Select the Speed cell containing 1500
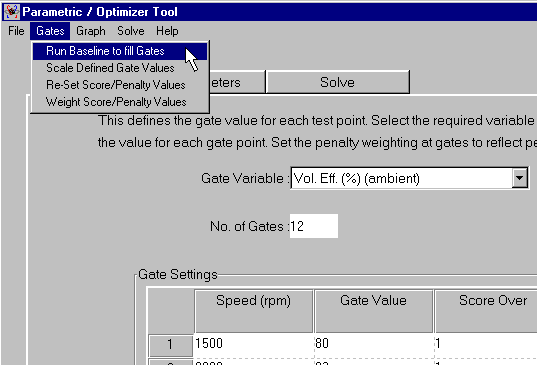Viewport: 537px width, 365px height. 253,344
